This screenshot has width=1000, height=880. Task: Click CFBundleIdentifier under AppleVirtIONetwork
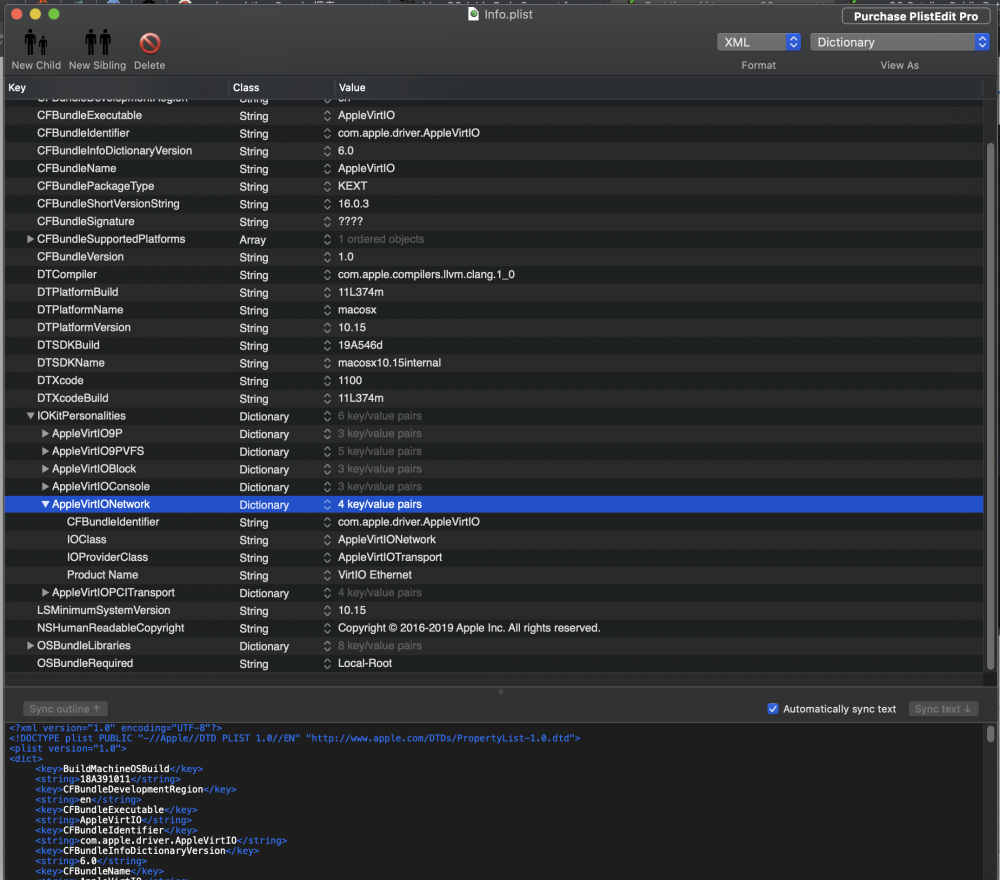tap(113, 522)
